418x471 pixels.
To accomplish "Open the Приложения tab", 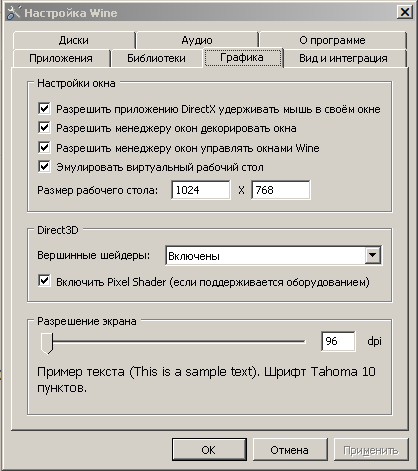I will coord(61,58).
